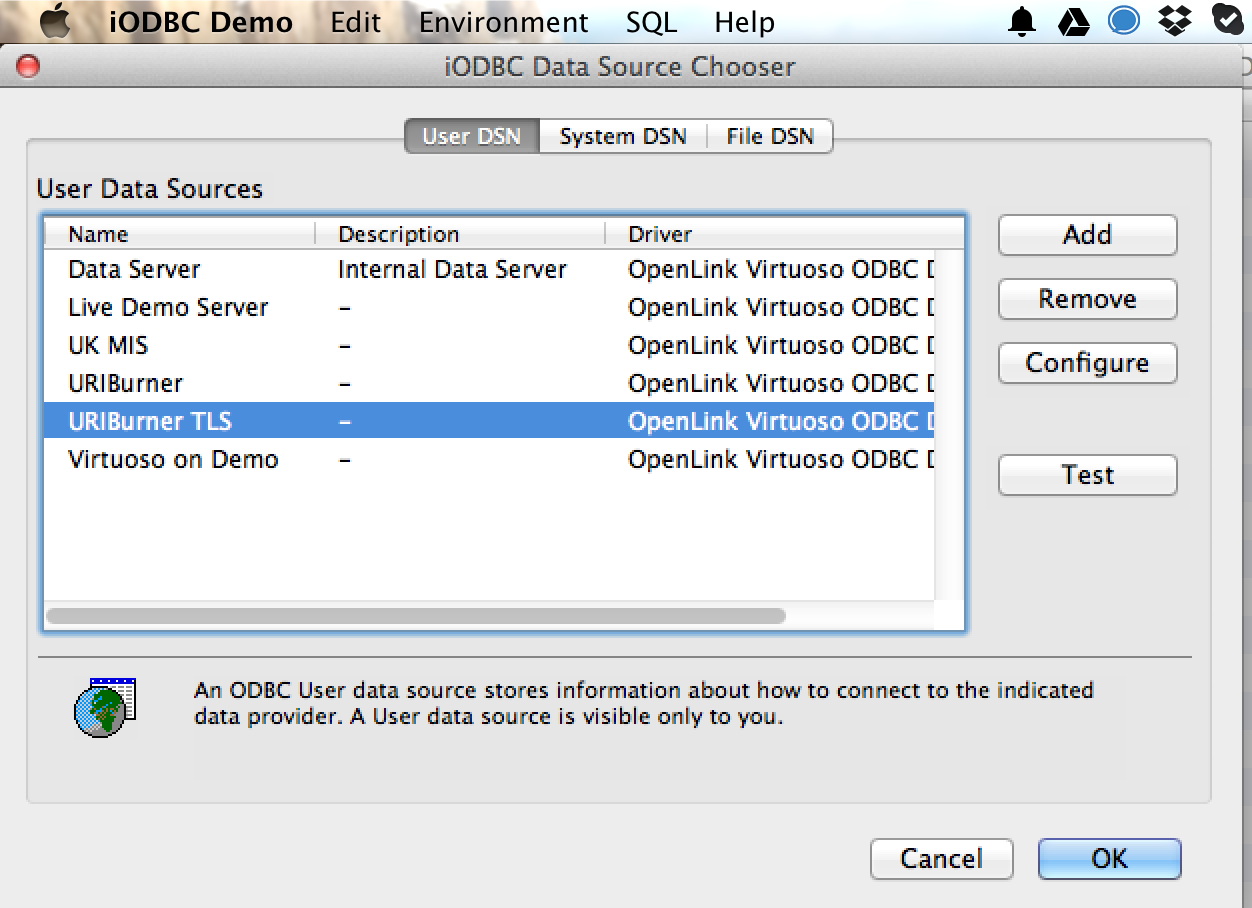Open notifications bell in menu bar

click(1022, 21)
